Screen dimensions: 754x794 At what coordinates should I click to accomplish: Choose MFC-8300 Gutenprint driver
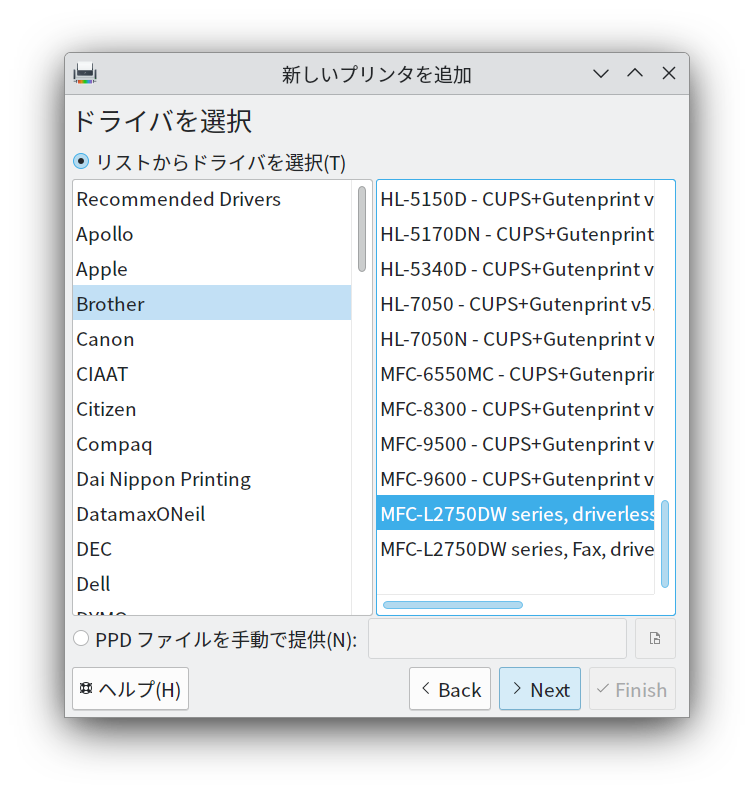515,409
